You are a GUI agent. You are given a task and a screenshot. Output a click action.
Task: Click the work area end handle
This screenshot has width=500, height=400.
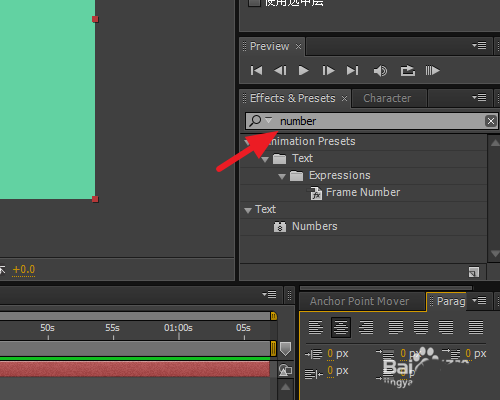tap(273, 348)
